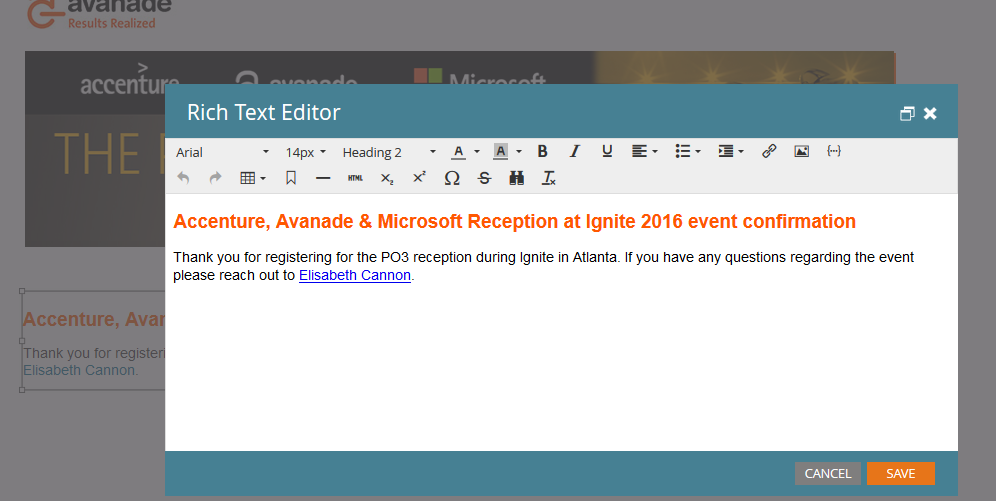
Task: Open the Font Family dropdown showing Arial
Action: click(x=222, y=152)
